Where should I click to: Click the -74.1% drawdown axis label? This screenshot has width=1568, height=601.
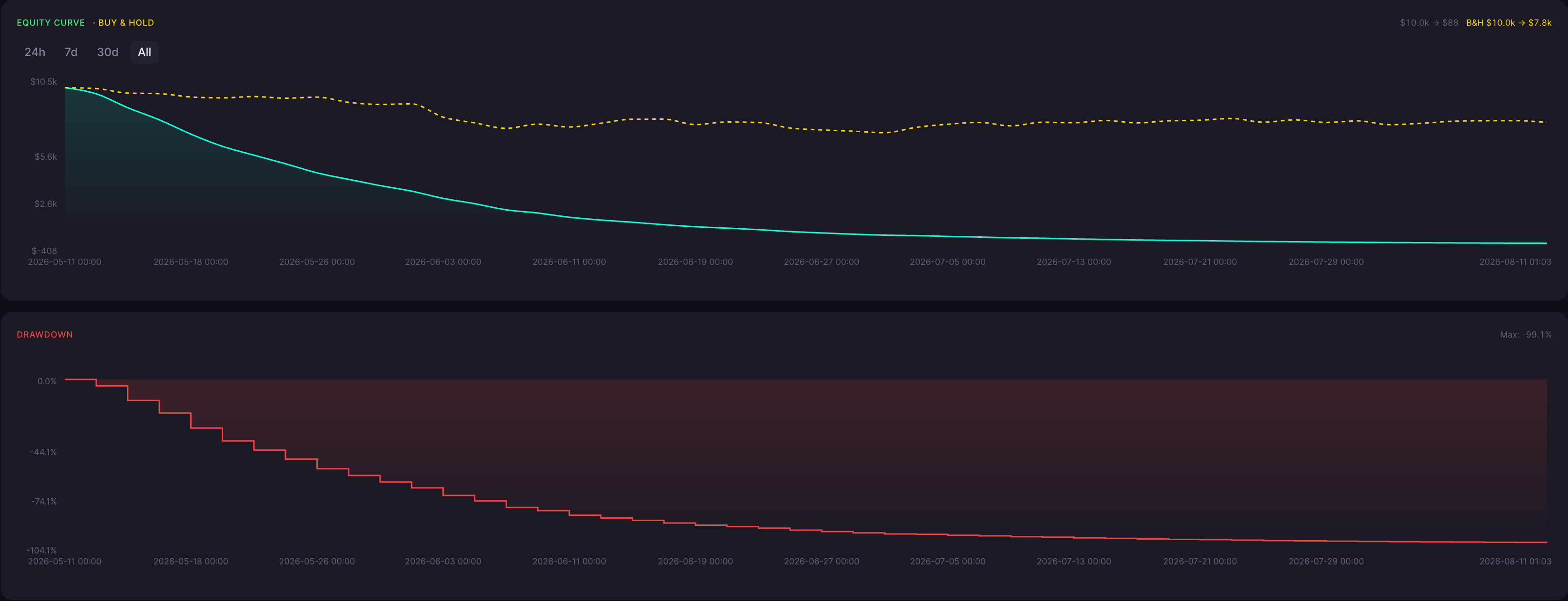click(x=44, y=501)
